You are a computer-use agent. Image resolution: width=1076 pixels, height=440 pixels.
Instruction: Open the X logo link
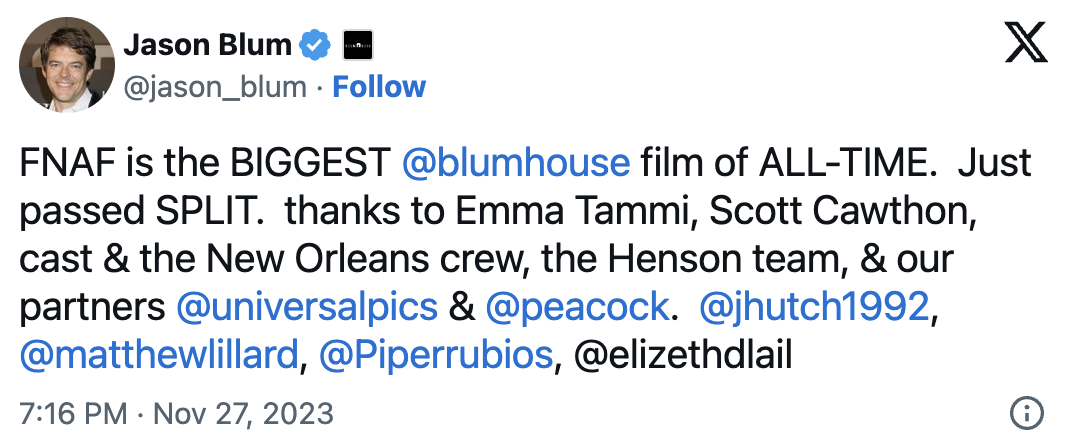tap(1024, 44)
